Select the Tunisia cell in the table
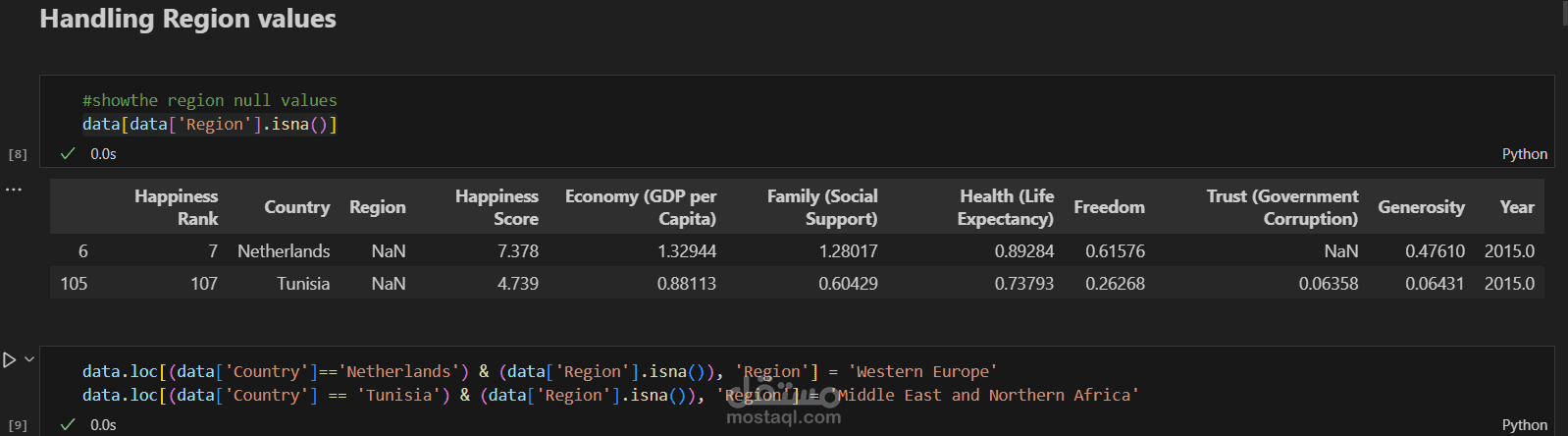The width and height of the screenshot is (1568, 436). pos(303,284)
